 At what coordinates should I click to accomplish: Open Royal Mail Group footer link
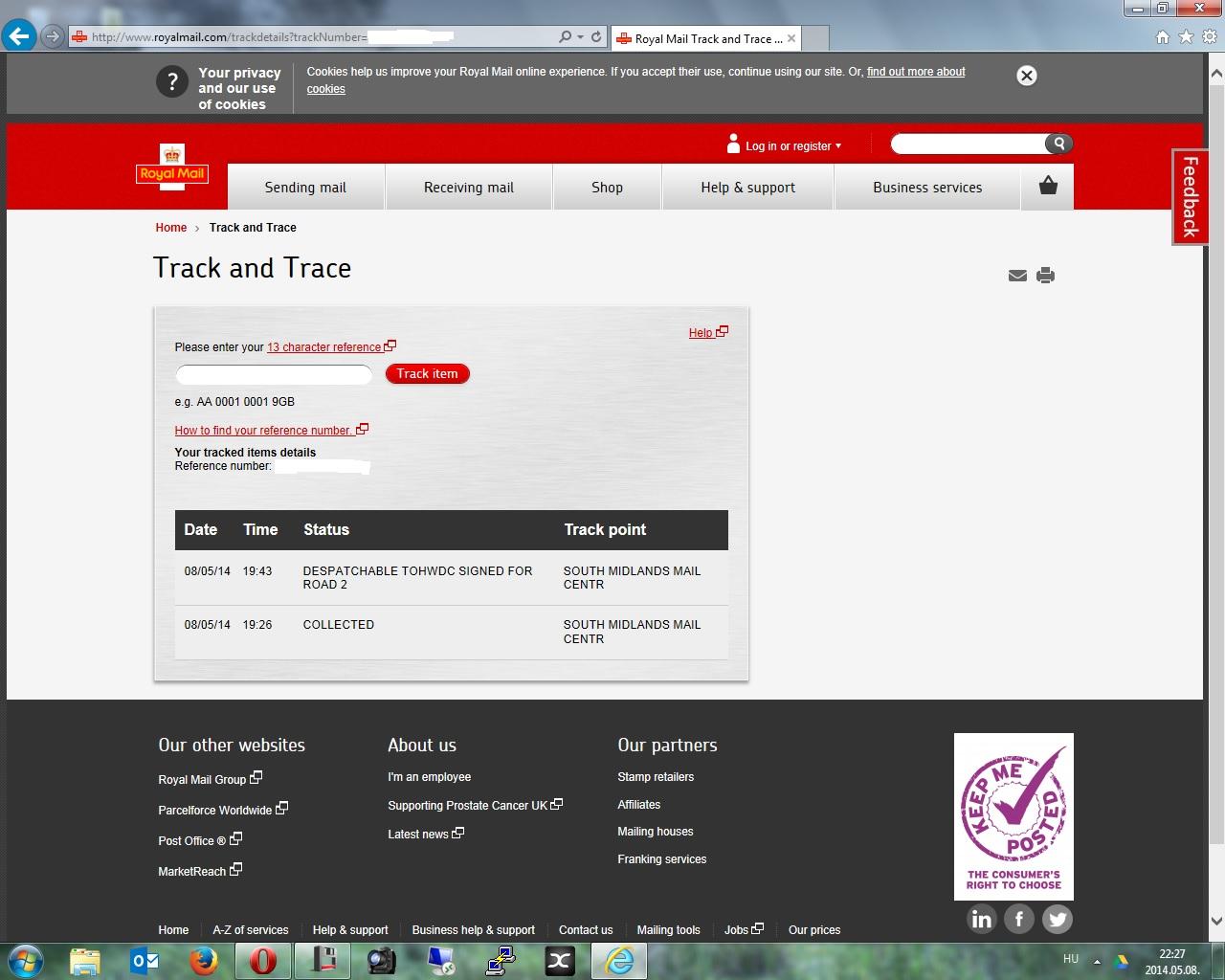(210, 779)
